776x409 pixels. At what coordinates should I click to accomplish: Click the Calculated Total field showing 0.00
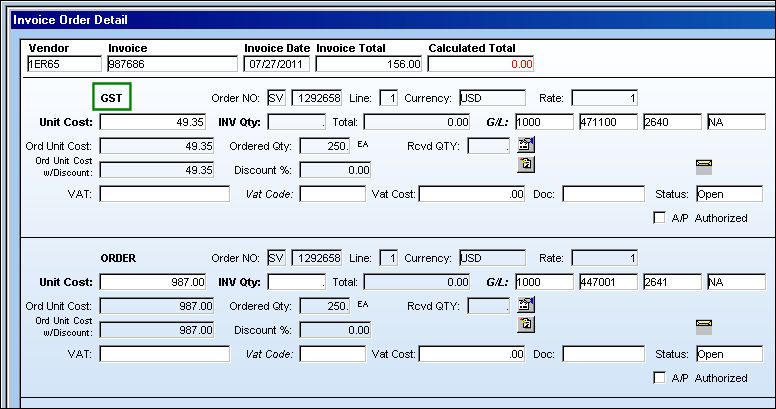point(481,64)
